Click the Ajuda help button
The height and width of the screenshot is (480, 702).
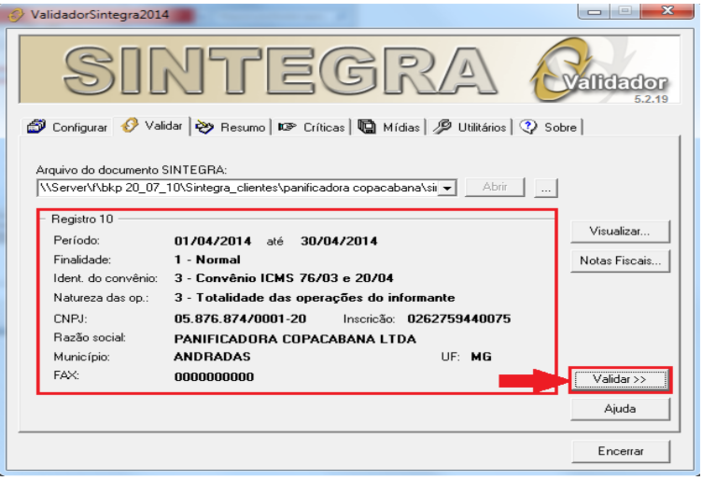click(619, 409)
